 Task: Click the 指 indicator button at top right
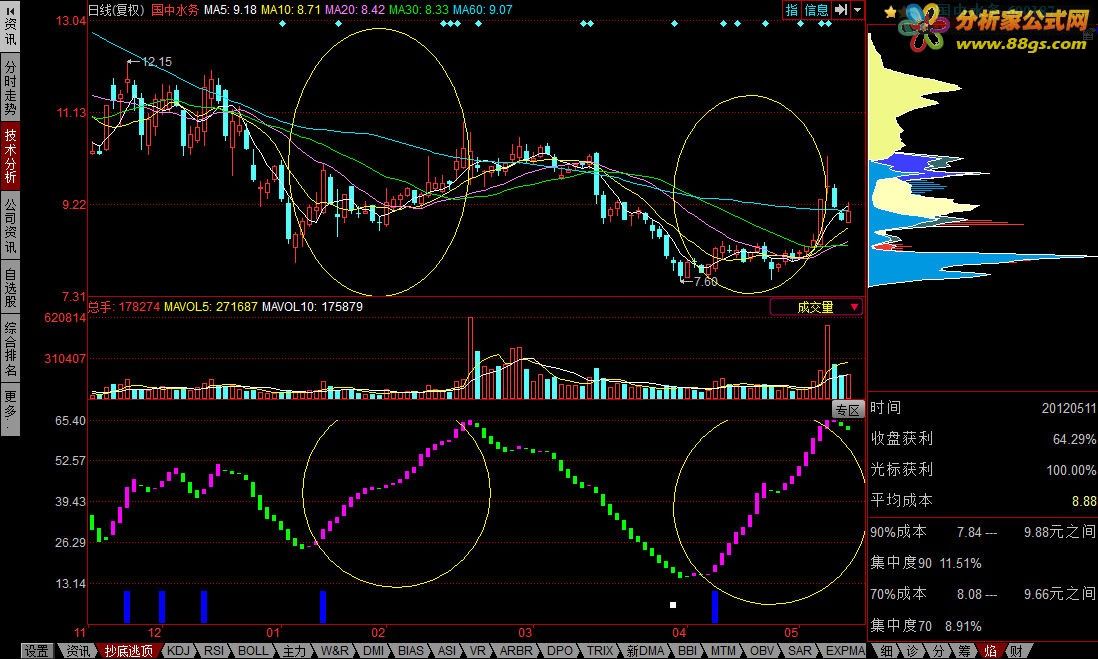pyautogui.click(x=791, y=10)
